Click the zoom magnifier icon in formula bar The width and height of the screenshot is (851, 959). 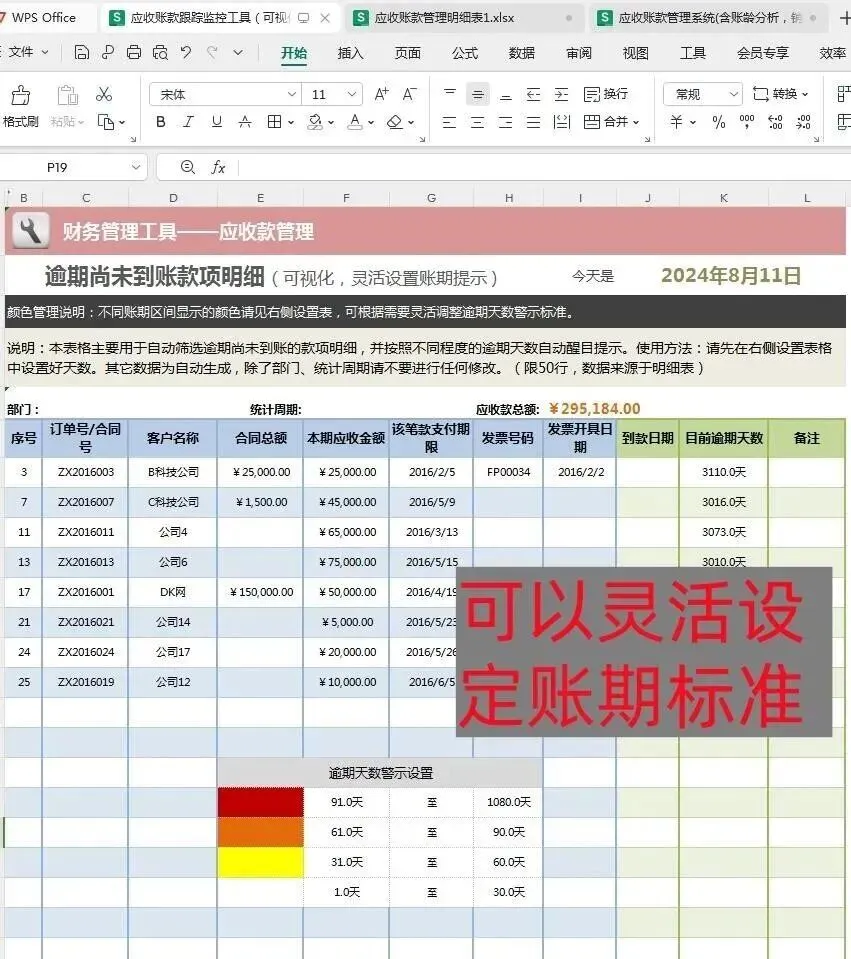[188, 167]
